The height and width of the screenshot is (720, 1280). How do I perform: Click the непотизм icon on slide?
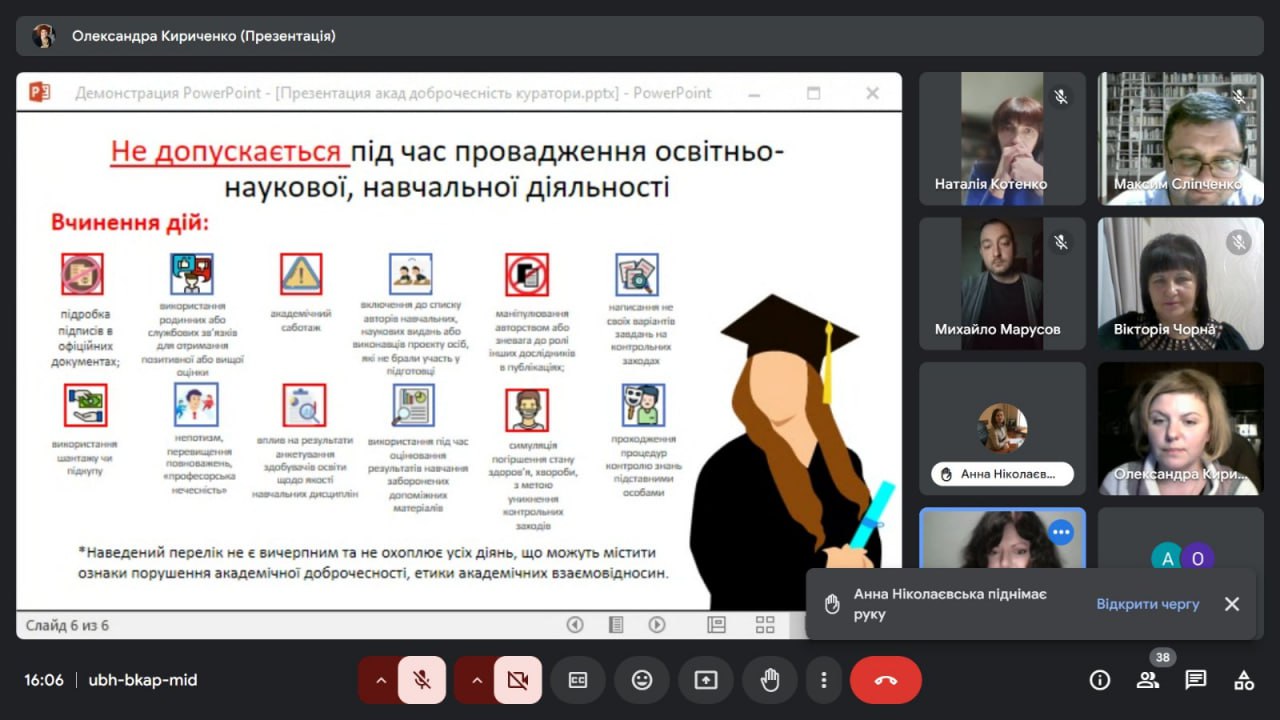click(196, 405)
